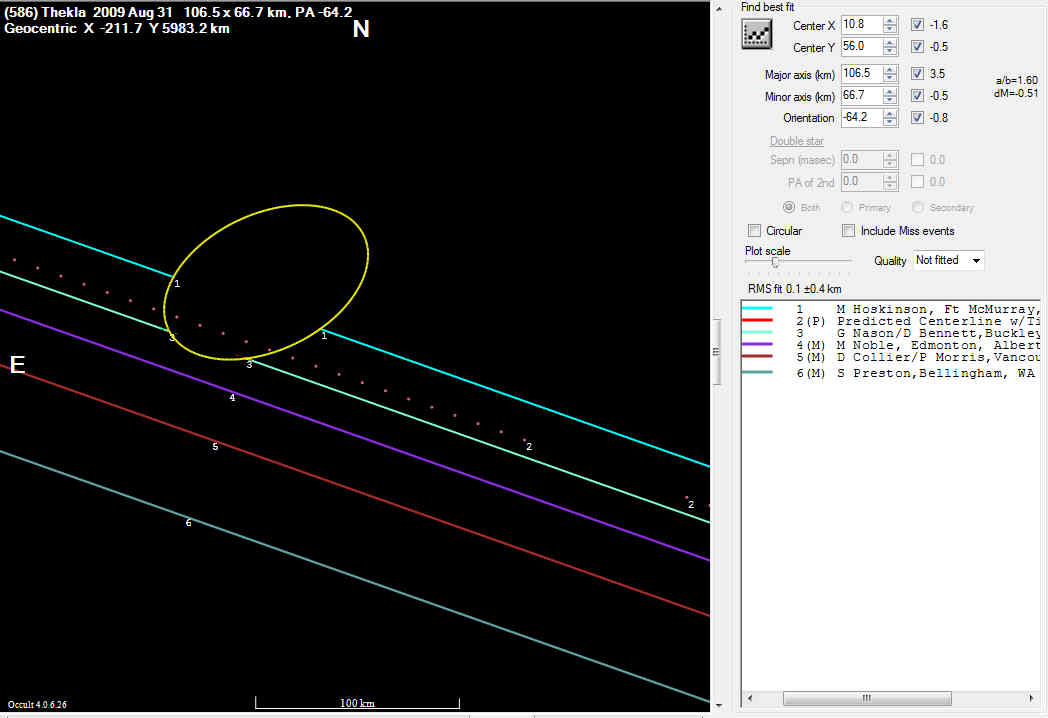This screenshot has height=718, width=1048.
Task: Decrease Orientation with down arrow
Action: click(x=890, y=122)
